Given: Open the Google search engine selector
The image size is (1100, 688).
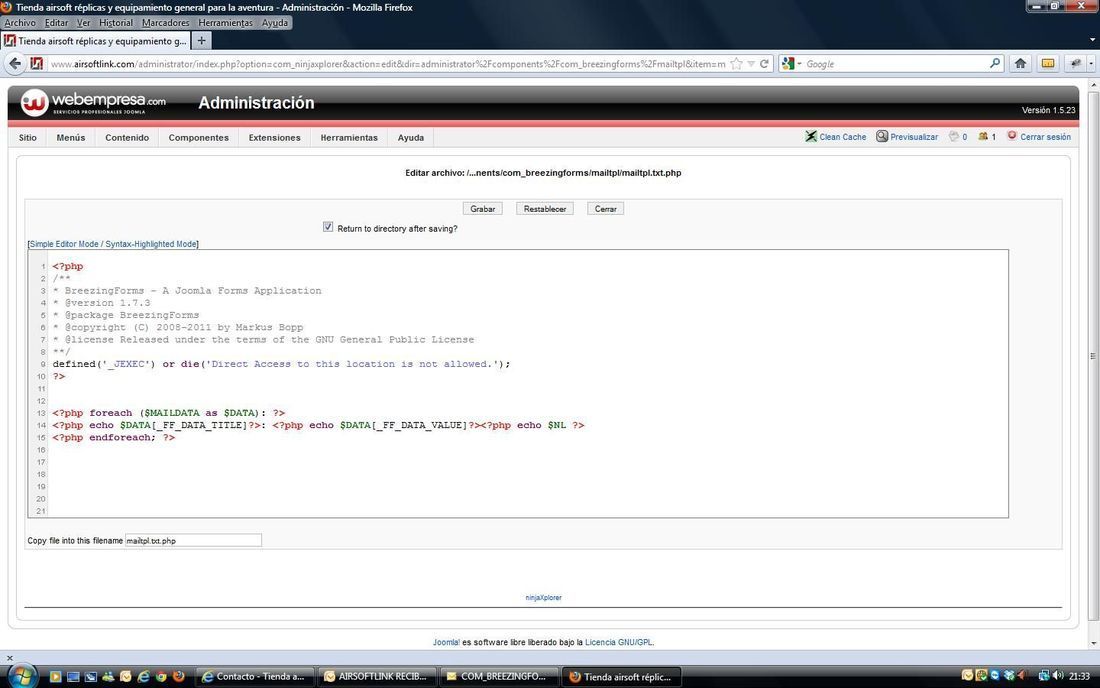Looking at the screenshot, I should tap(791, 64).
